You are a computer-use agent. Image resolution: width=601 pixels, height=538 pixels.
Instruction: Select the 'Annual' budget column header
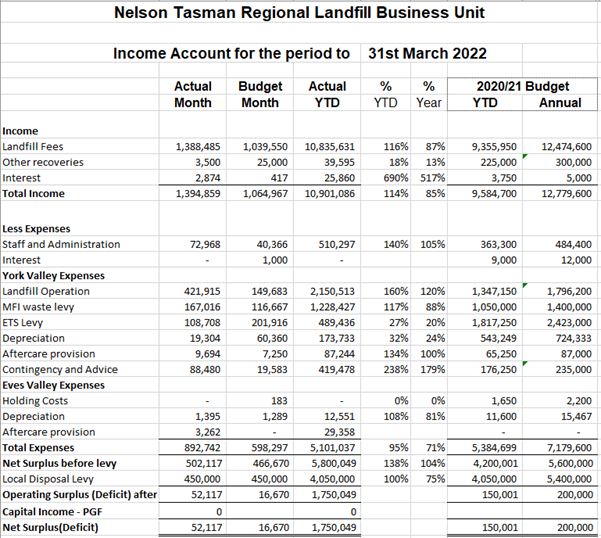click(560, 103)
